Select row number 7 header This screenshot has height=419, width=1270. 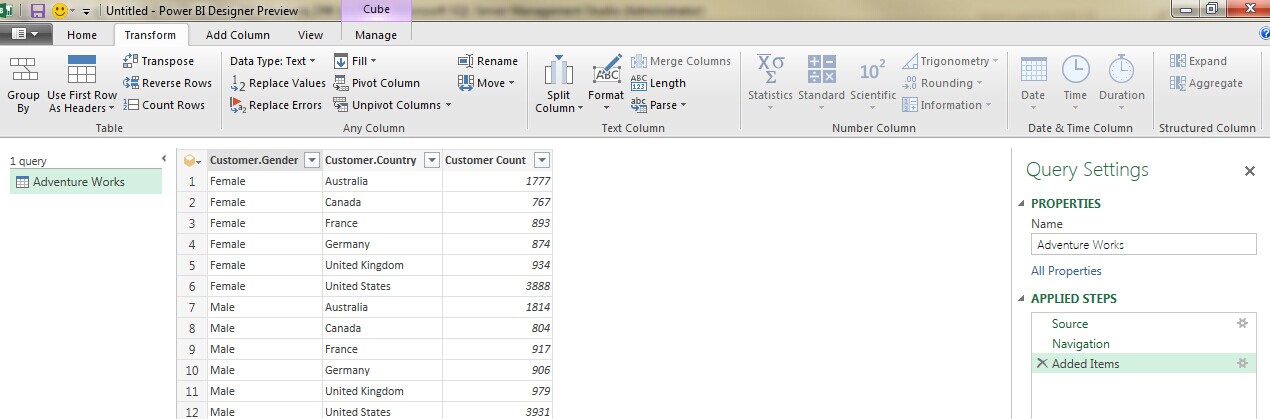192,307
